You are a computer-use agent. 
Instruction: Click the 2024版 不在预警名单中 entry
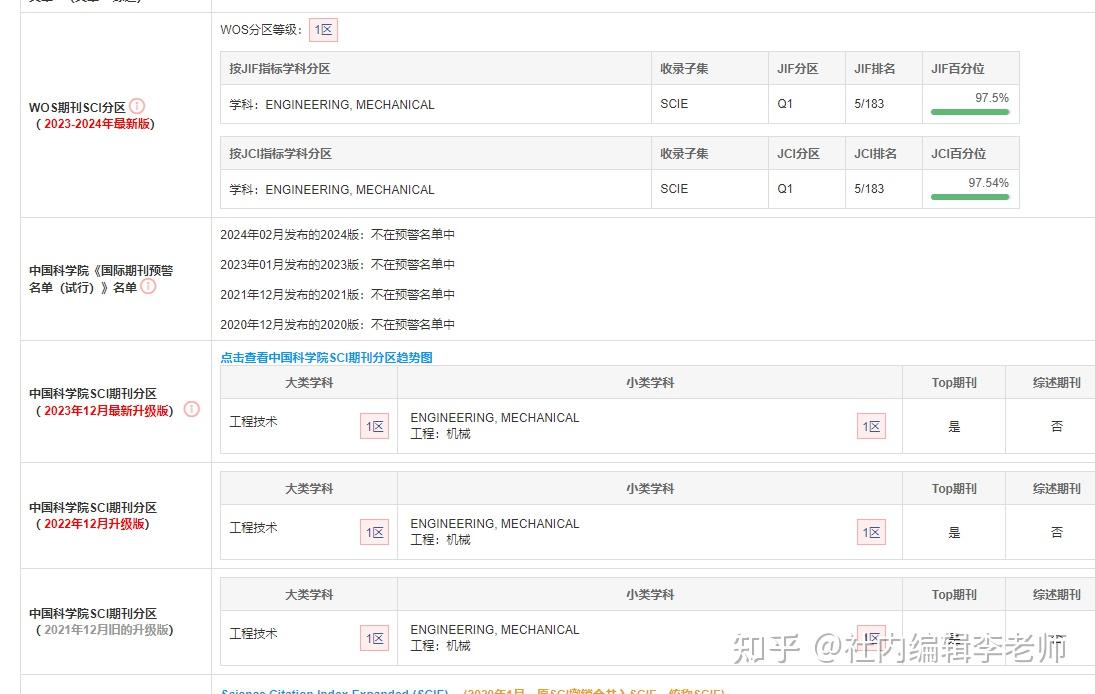339,233
